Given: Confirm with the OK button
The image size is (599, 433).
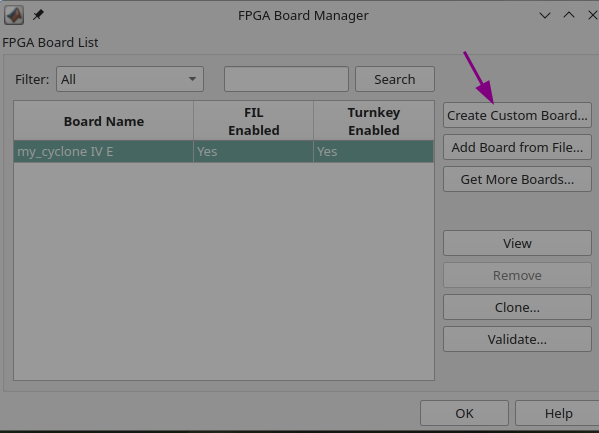Looking at the screenshot, I should point(464,413).
